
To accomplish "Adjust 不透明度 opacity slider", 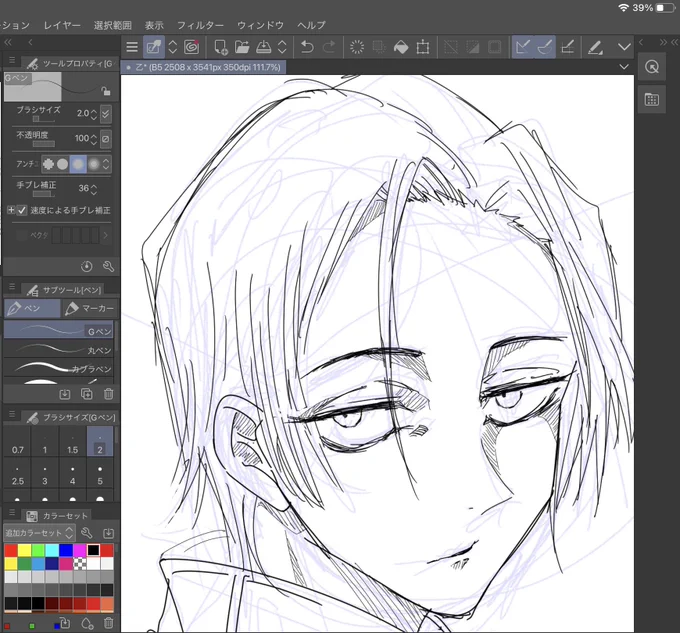I will 43,144.
